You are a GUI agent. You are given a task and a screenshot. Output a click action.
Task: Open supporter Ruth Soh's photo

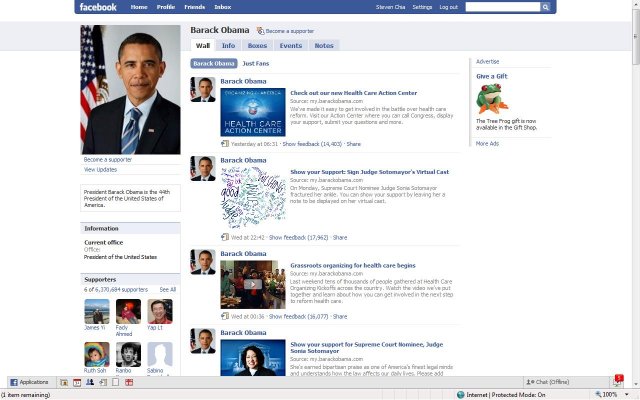97,354
